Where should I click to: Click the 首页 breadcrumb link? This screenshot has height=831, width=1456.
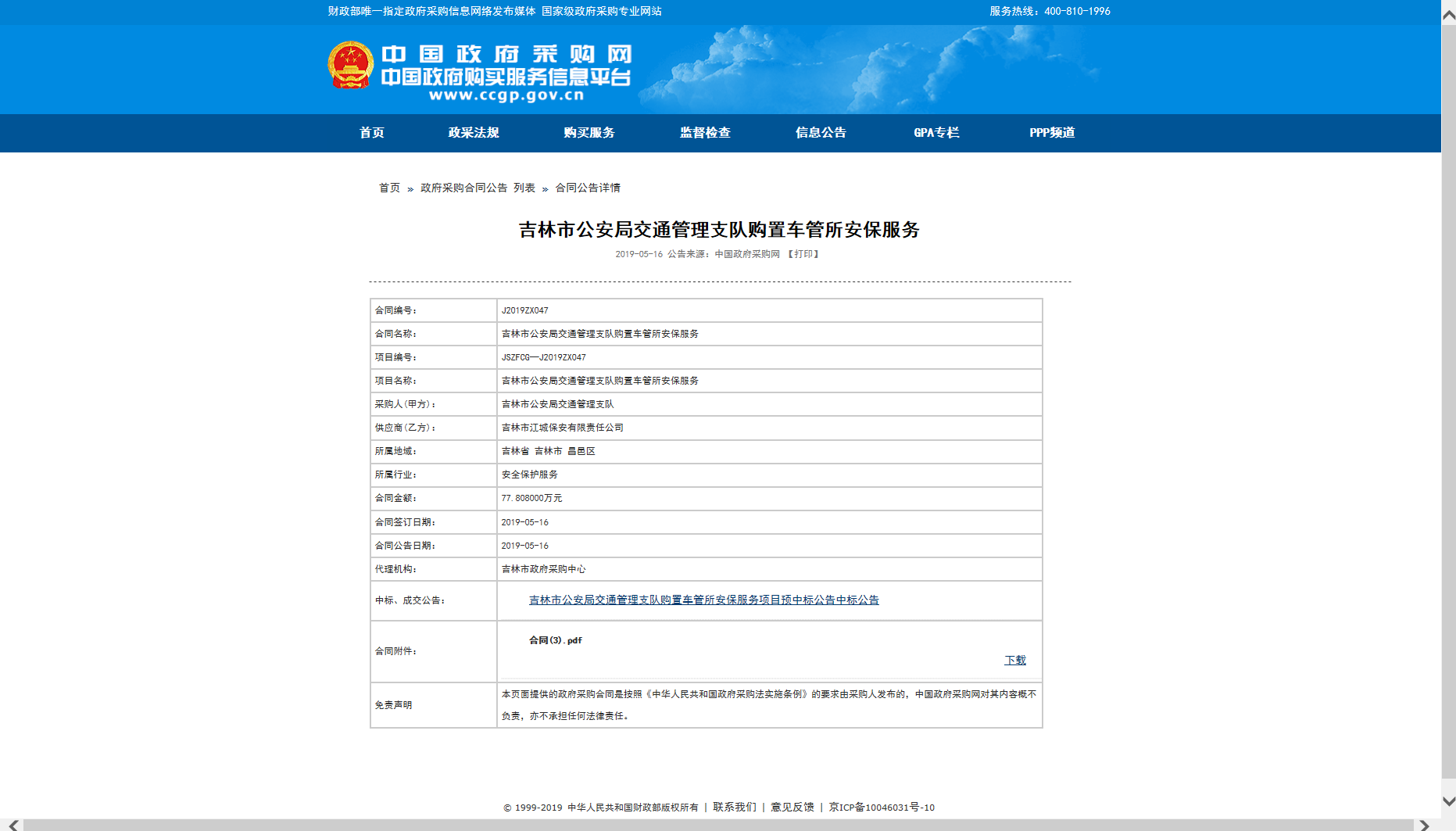(389, 188)
